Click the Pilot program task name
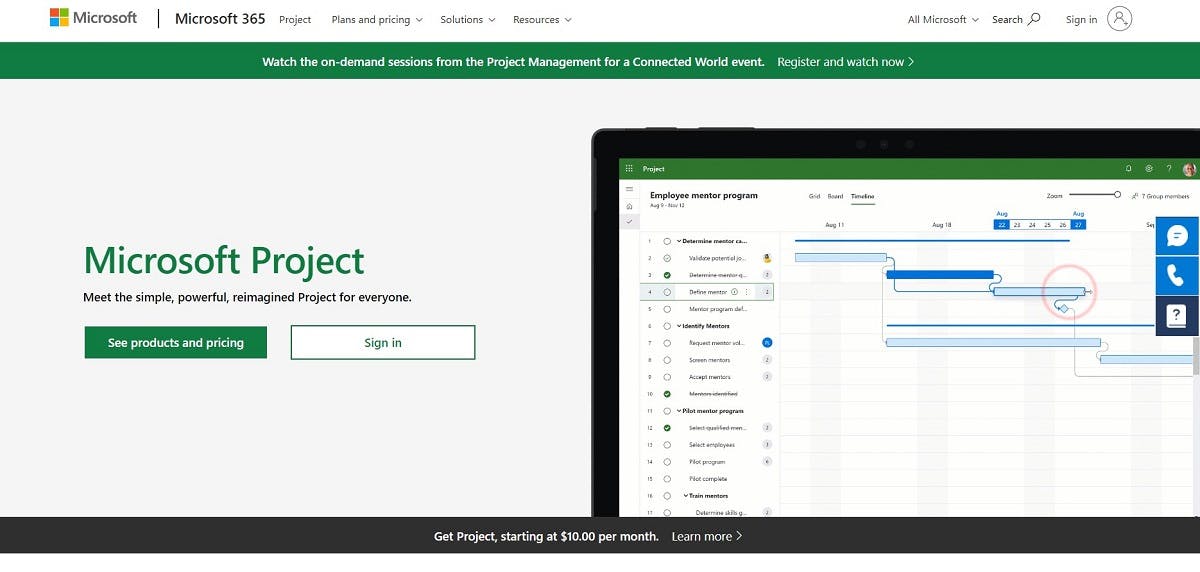Image resolution: width=1200 pixels, height=572 pixels. pos(707,462)
